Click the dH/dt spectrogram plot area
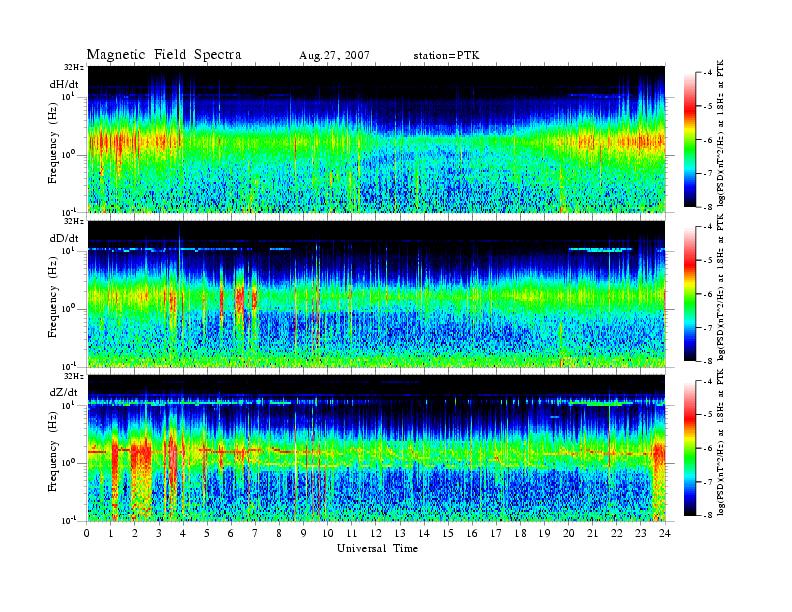This screenshot has width=792, height=612. [x=376, y=139]
